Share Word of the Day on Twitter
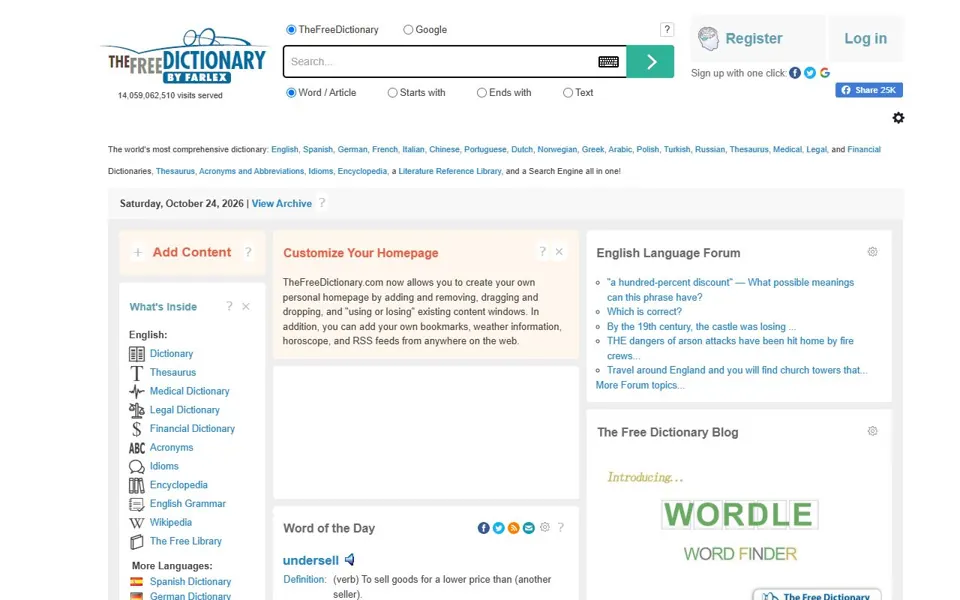 click(x=498, y=528)
